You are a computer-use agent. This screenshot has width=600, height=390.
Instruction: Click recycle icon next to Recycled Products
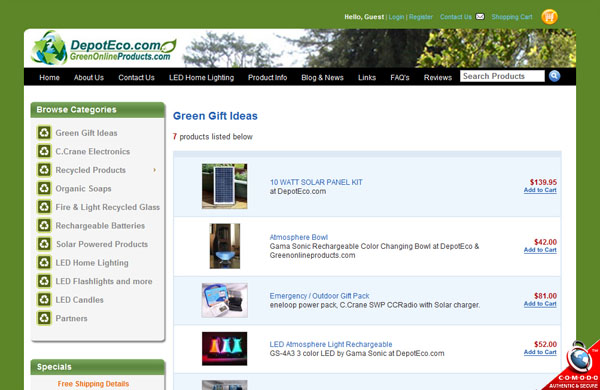44,170
